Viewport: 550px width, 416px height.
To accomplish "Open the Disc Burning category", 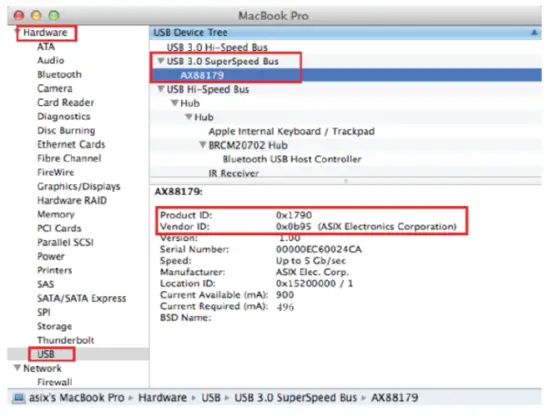I will (x=66, y=130).
